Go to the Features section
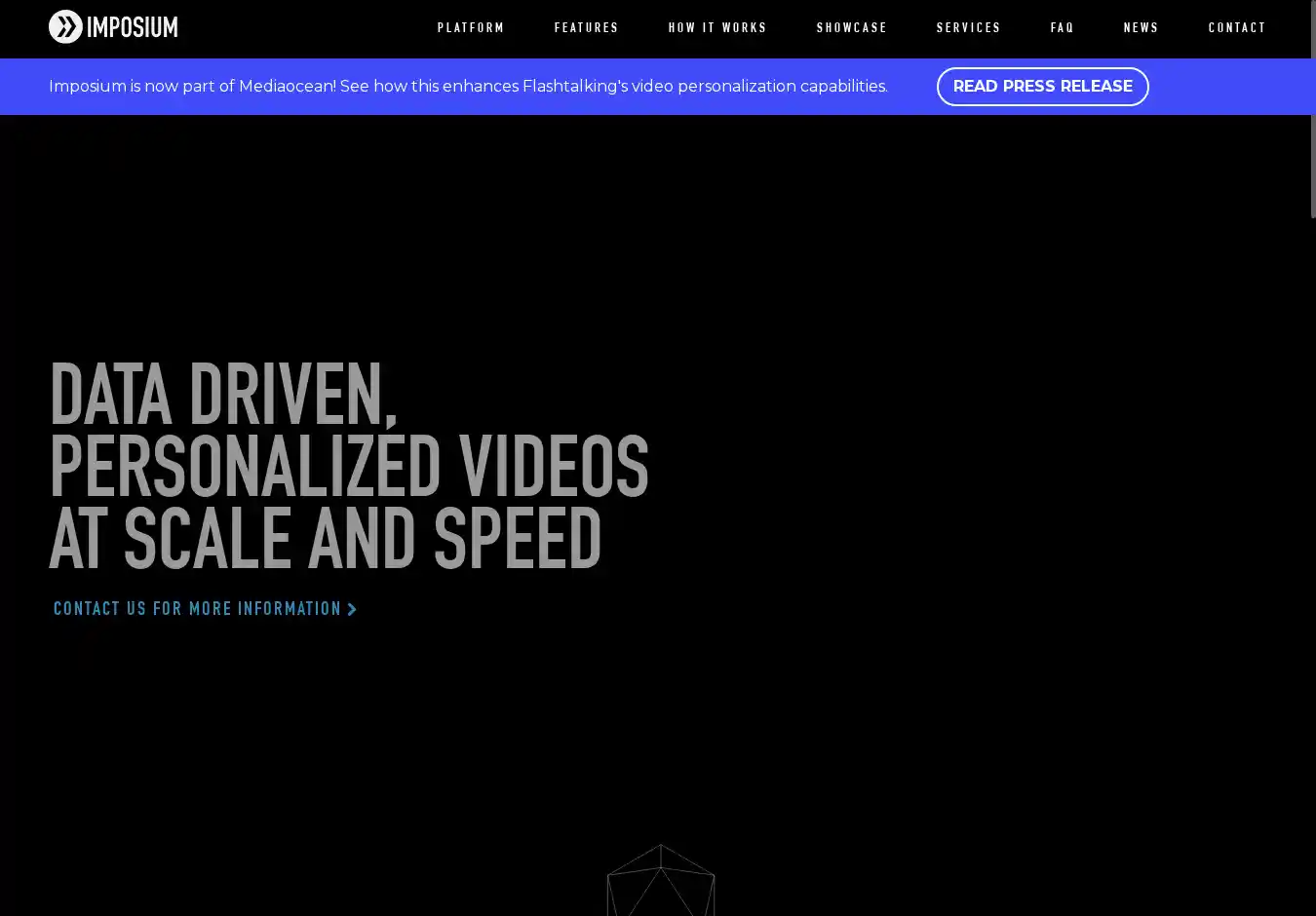 click(586, 28)
